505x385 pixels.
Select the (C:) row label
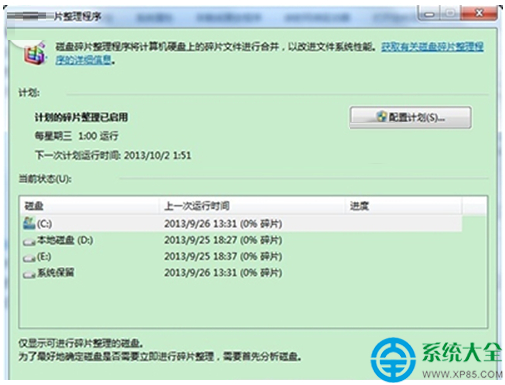pos(44,224)
